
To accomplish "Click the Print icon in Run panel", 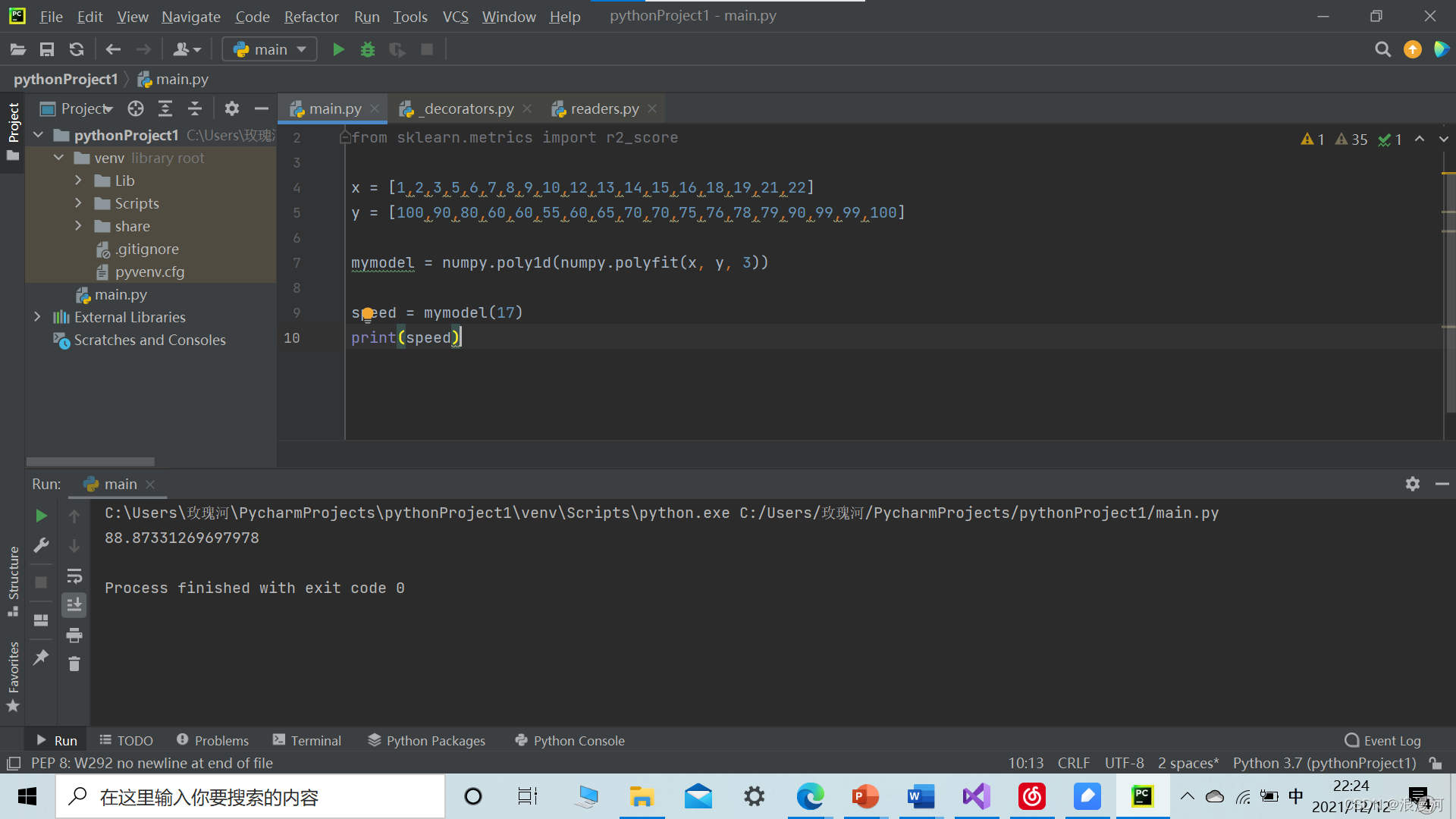I will 74,635.
